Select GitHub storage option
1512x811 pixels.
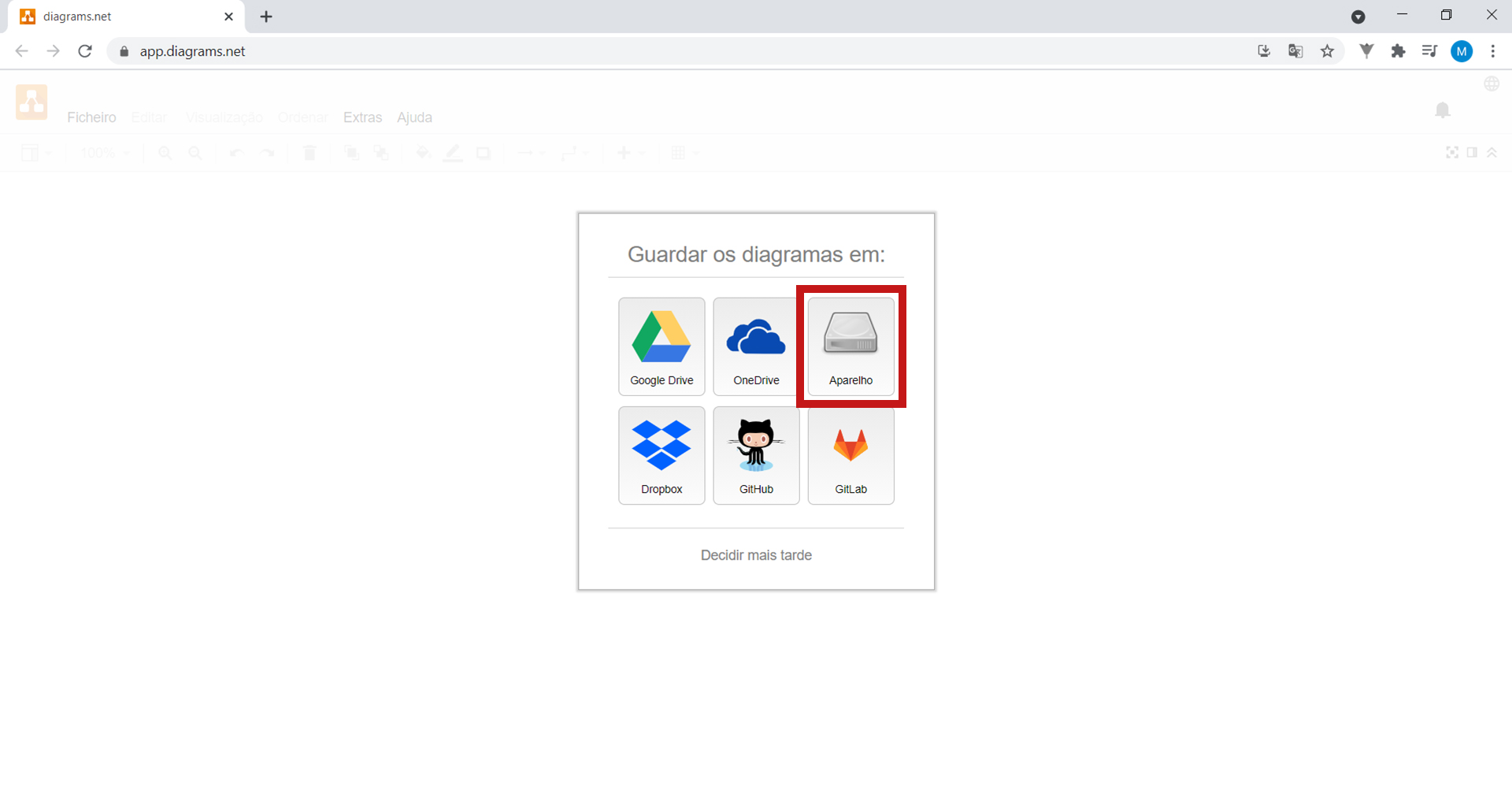(756, 455)
